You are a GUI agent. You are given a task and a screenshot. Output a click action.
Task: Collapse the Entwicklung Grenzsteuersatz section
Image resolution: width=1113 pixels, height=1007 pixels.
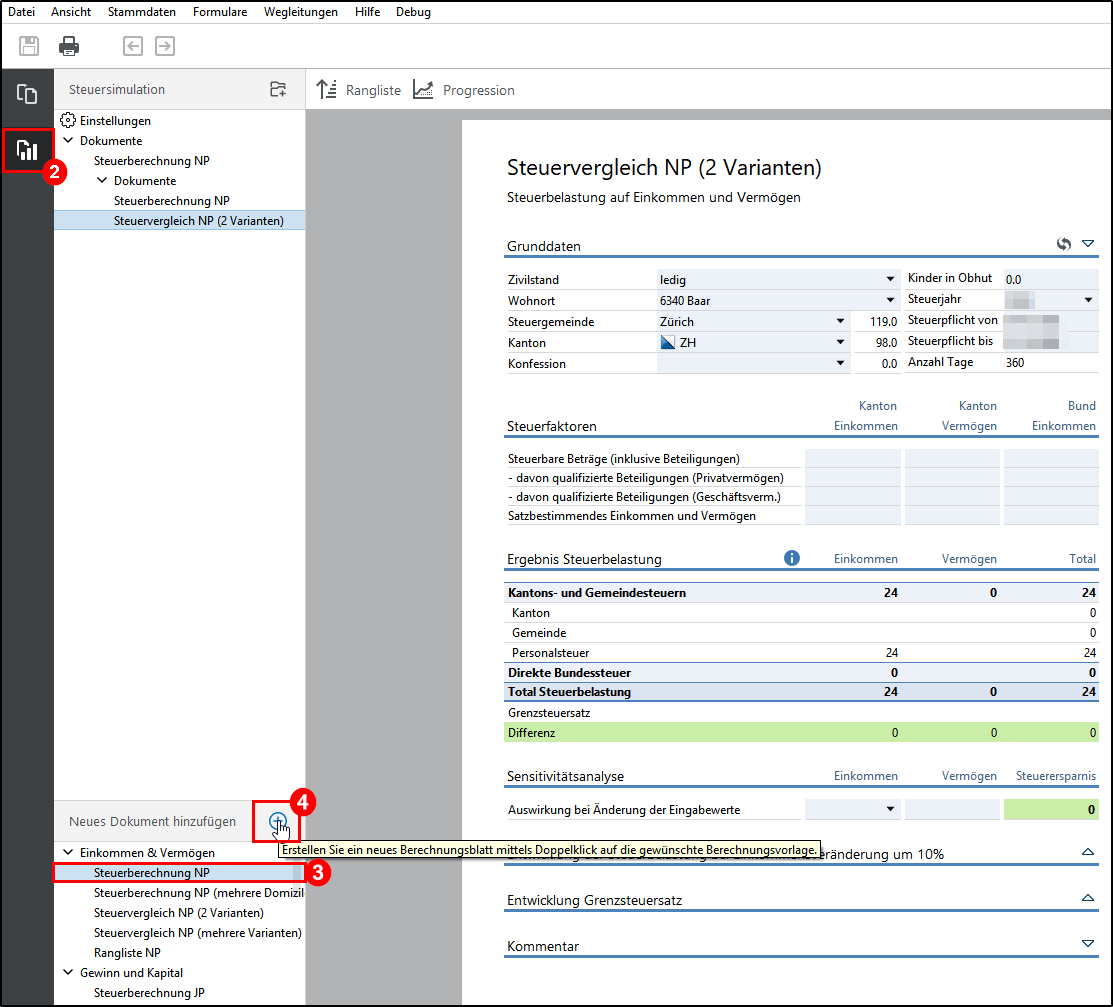coord(1088,898)
